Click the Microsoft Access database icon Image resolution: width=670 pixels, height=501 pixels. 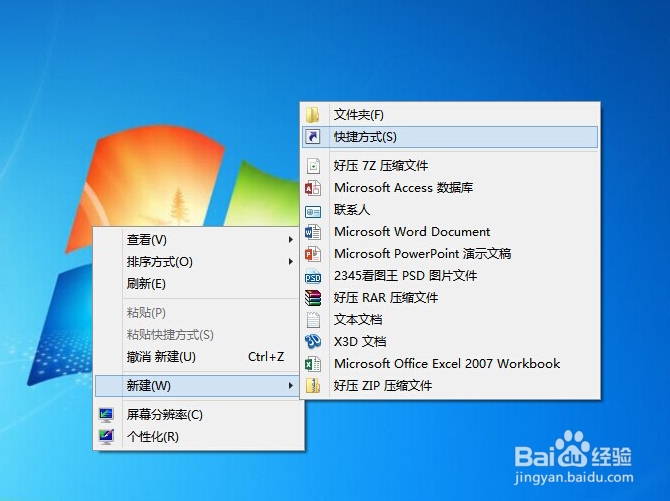(313, 188)
